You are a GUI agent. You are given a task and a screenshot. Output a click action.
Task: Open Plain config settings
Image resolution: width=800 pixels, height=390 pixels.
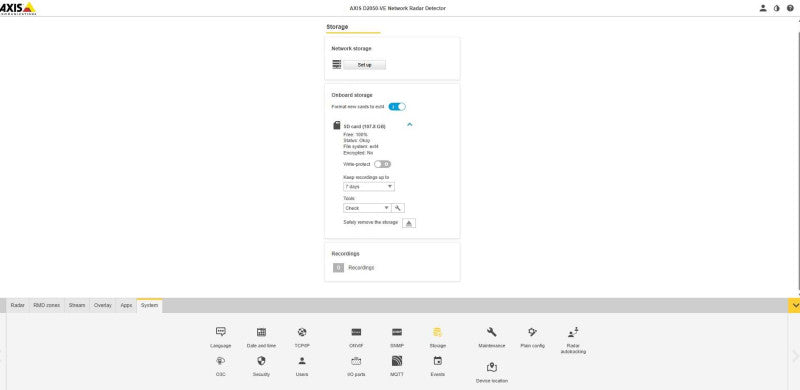pos(532,332)
